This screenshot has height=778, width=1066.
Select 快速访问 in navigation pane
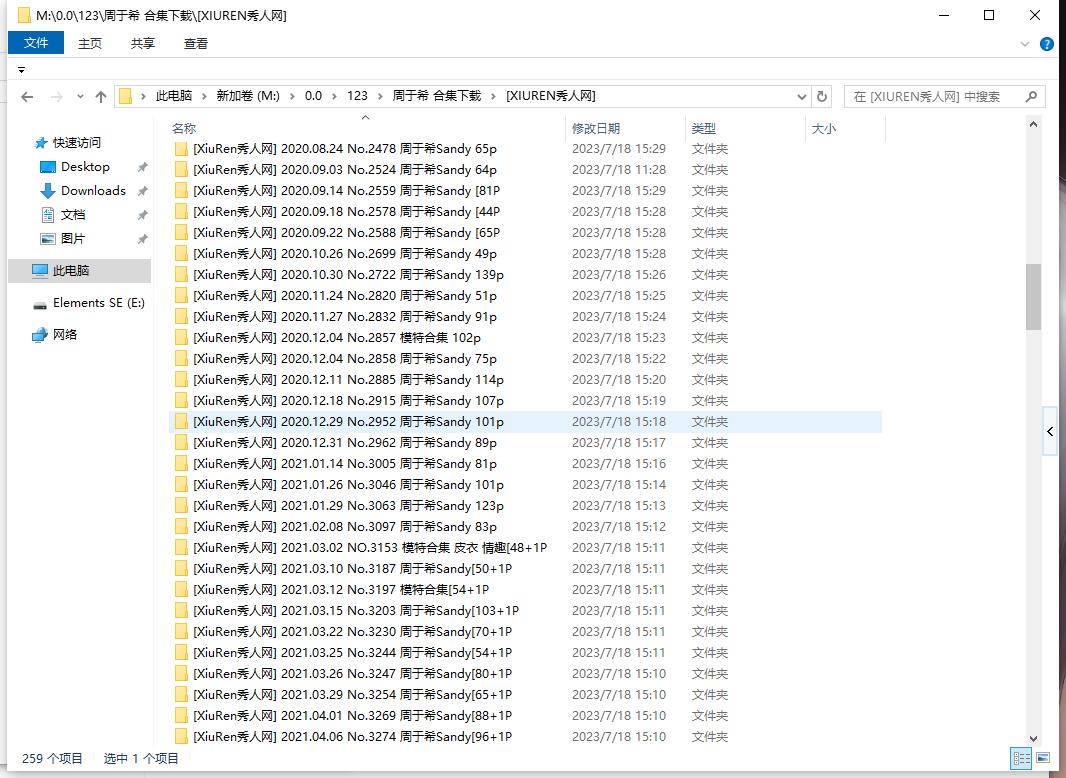click(x=76, y=143)
